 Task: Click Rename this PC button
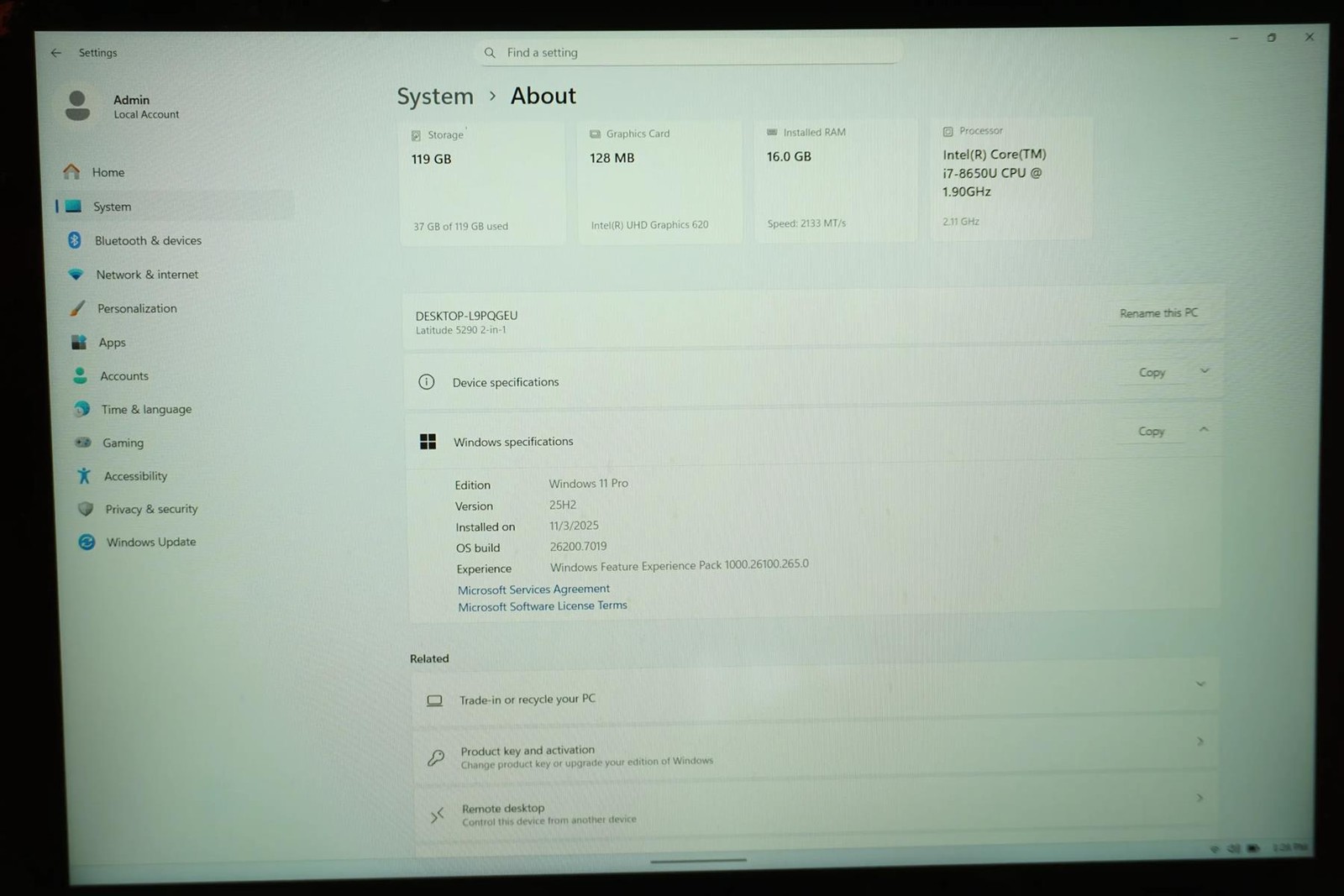click(1158, 312)
